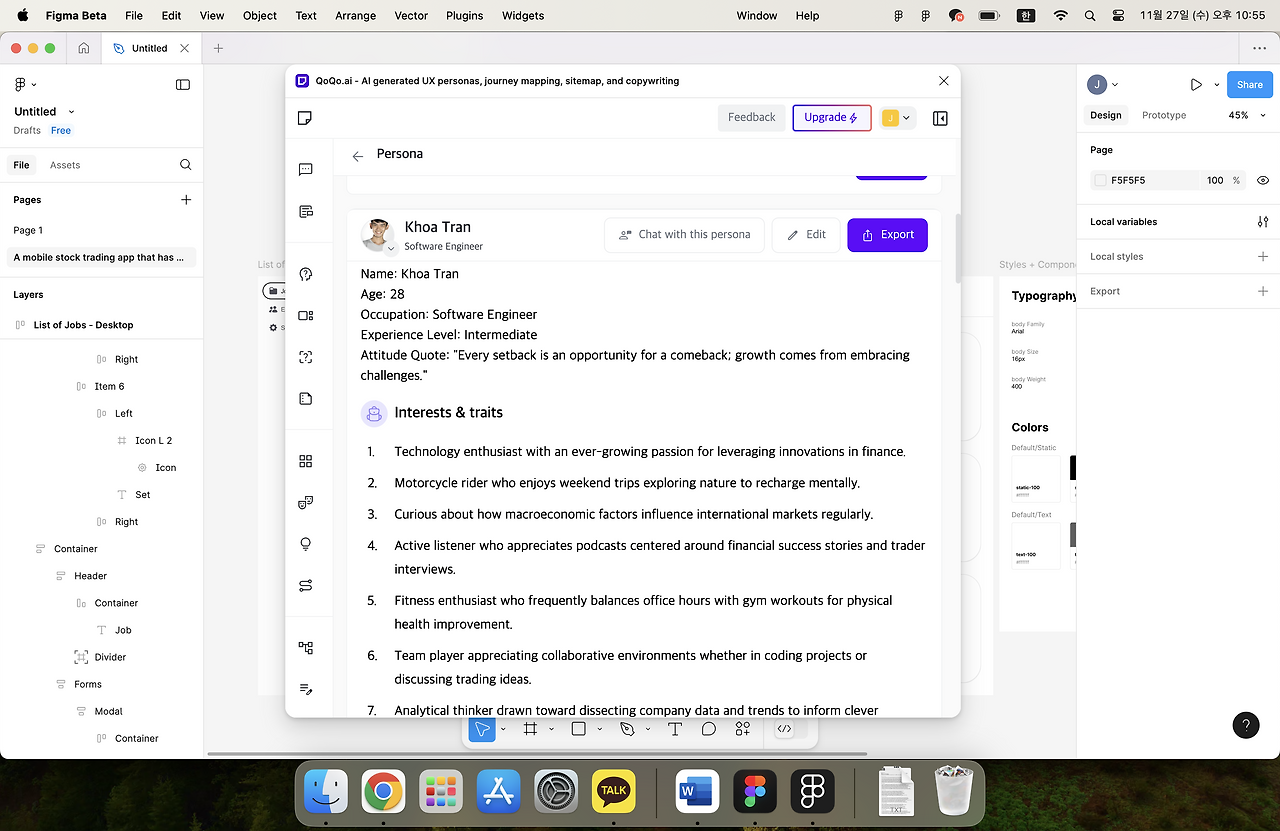Click the sticky note icon atop QoQo sidebar
Image resolution: width=1280 pixels, height=831 pixels.
coord(305,118)
